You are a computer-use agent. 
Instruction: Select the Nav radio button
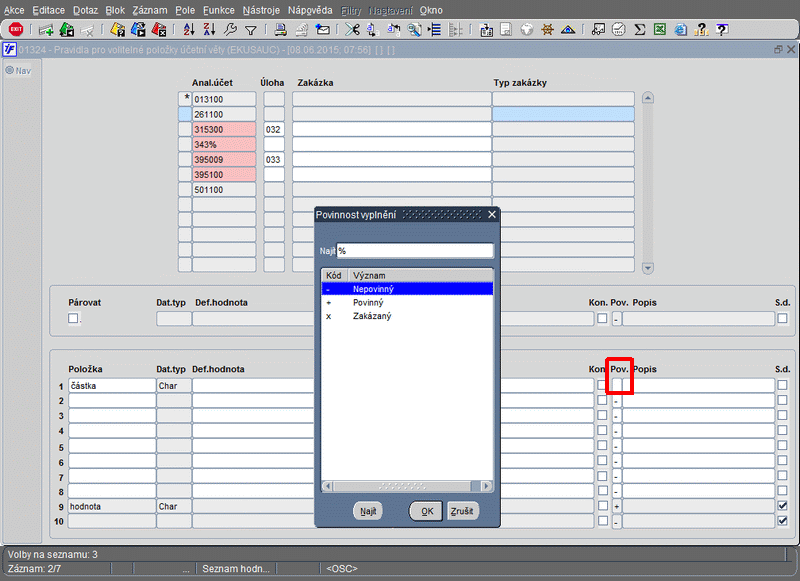tap(9, 70)
